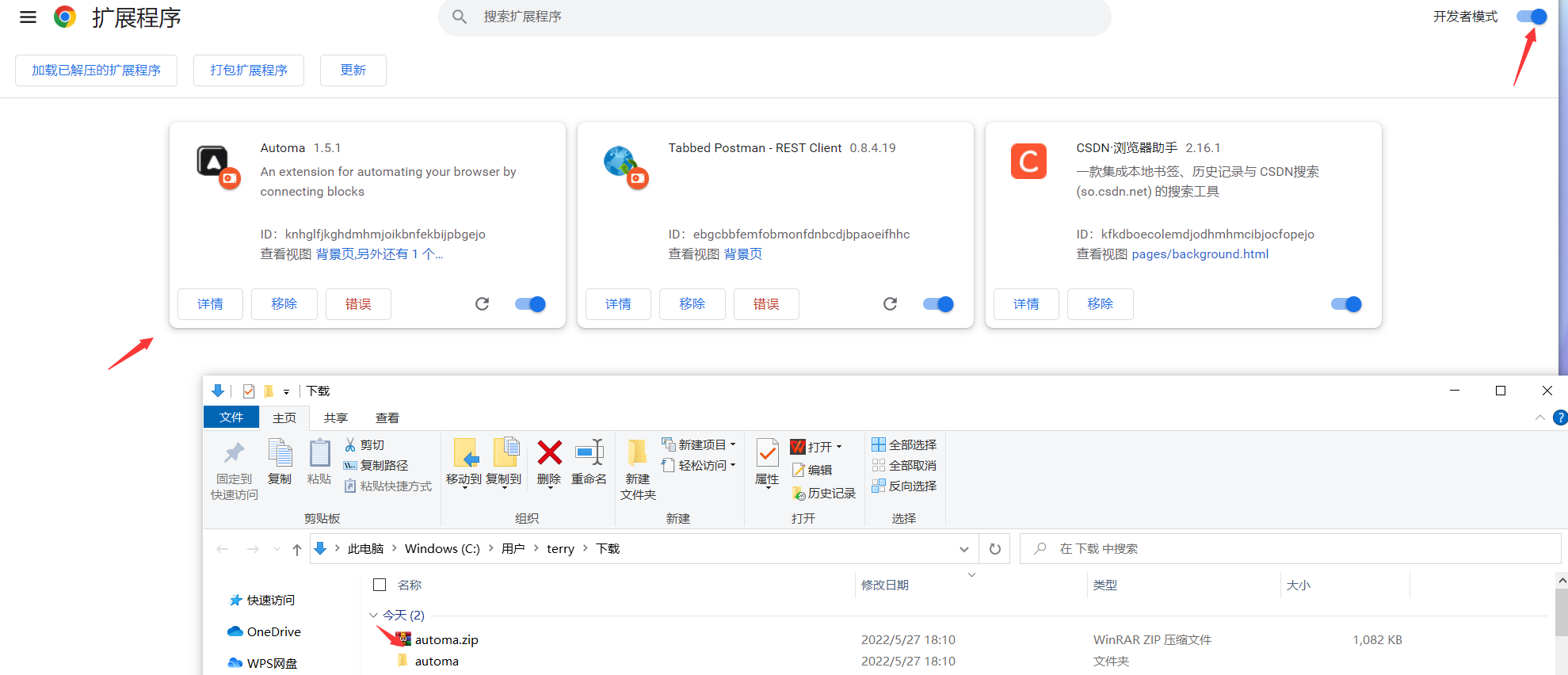Expand the 打开 dropdown in ribbon
The width and height of the screenshot is (1568, 675).
[x=838, y=447]
